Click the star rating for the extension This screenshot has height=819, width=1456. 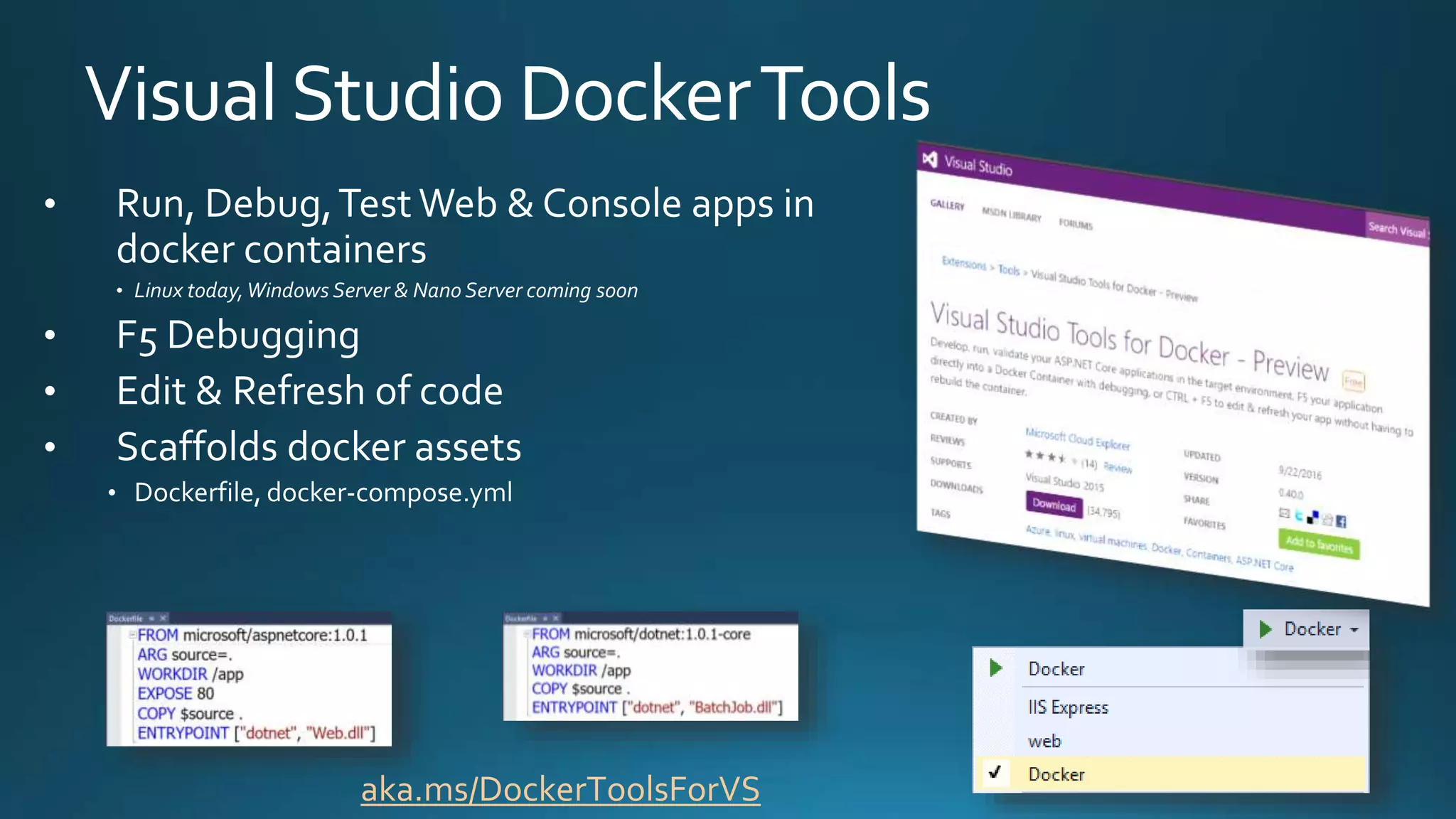pyautogui.click(x=1051, y=457)
